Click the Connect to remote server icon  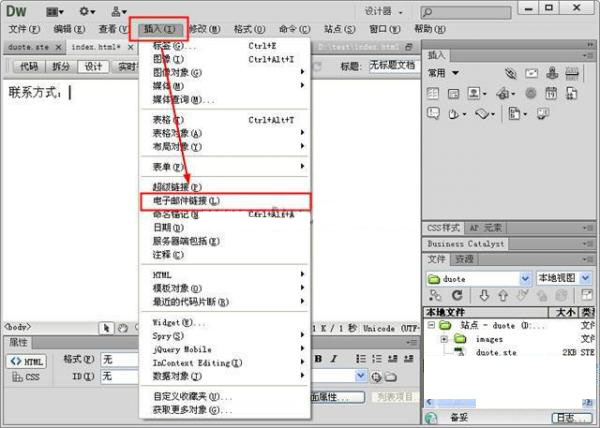point(436,296)
